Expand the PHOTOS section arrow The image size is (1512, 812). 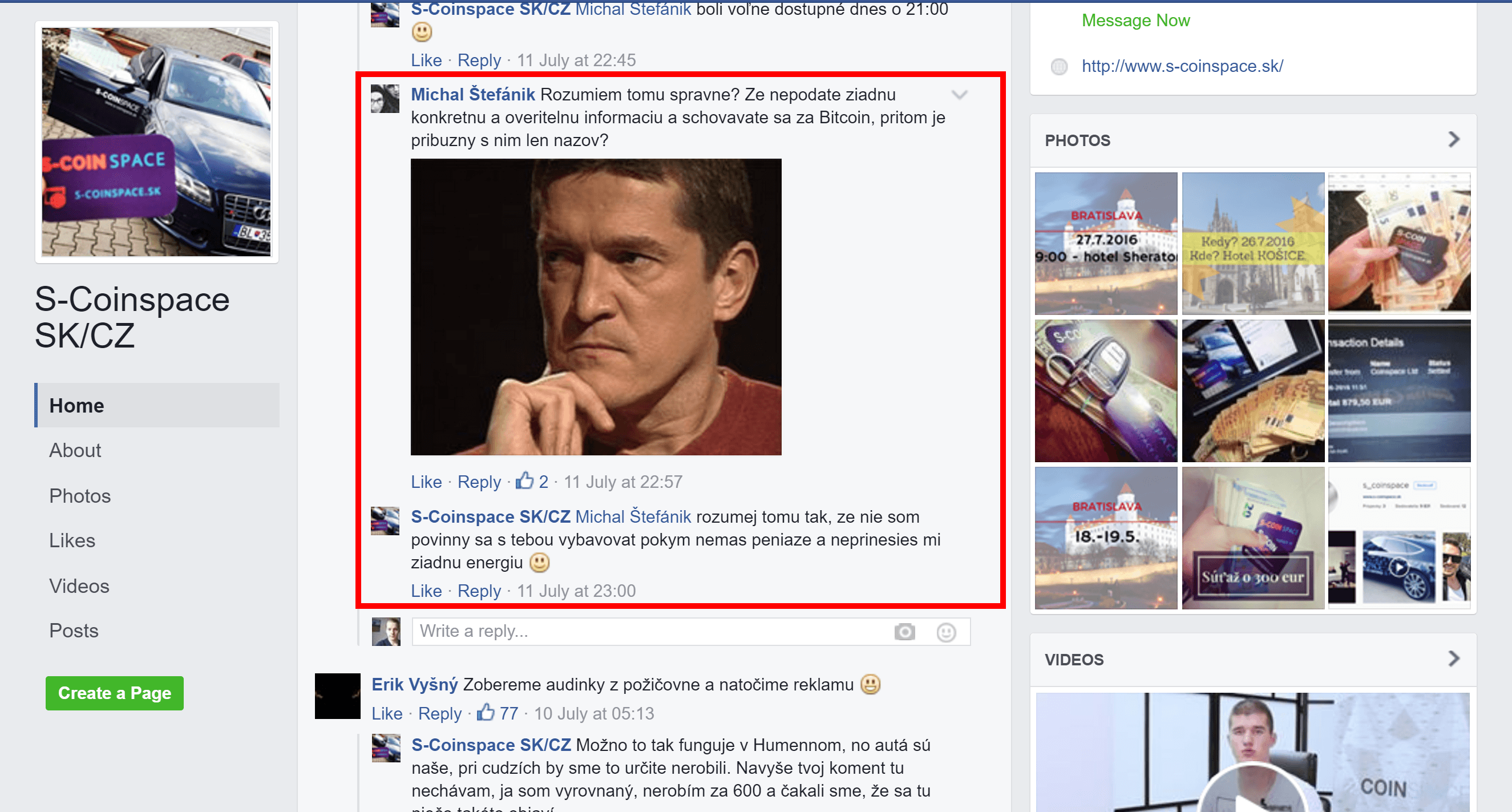click(1453, 140)
